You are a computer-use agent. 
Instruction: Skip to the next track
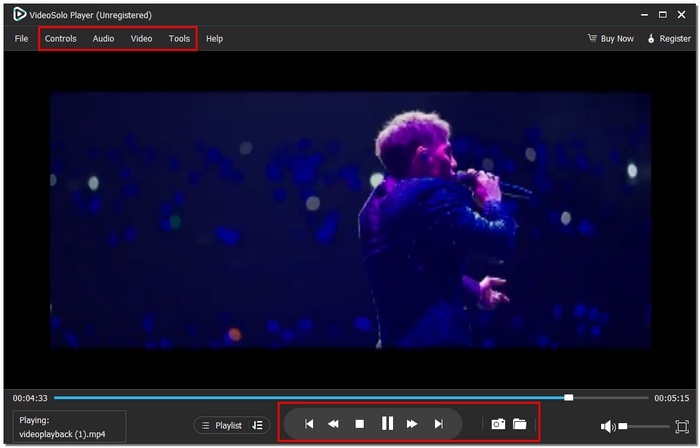[x=438, y=424]
